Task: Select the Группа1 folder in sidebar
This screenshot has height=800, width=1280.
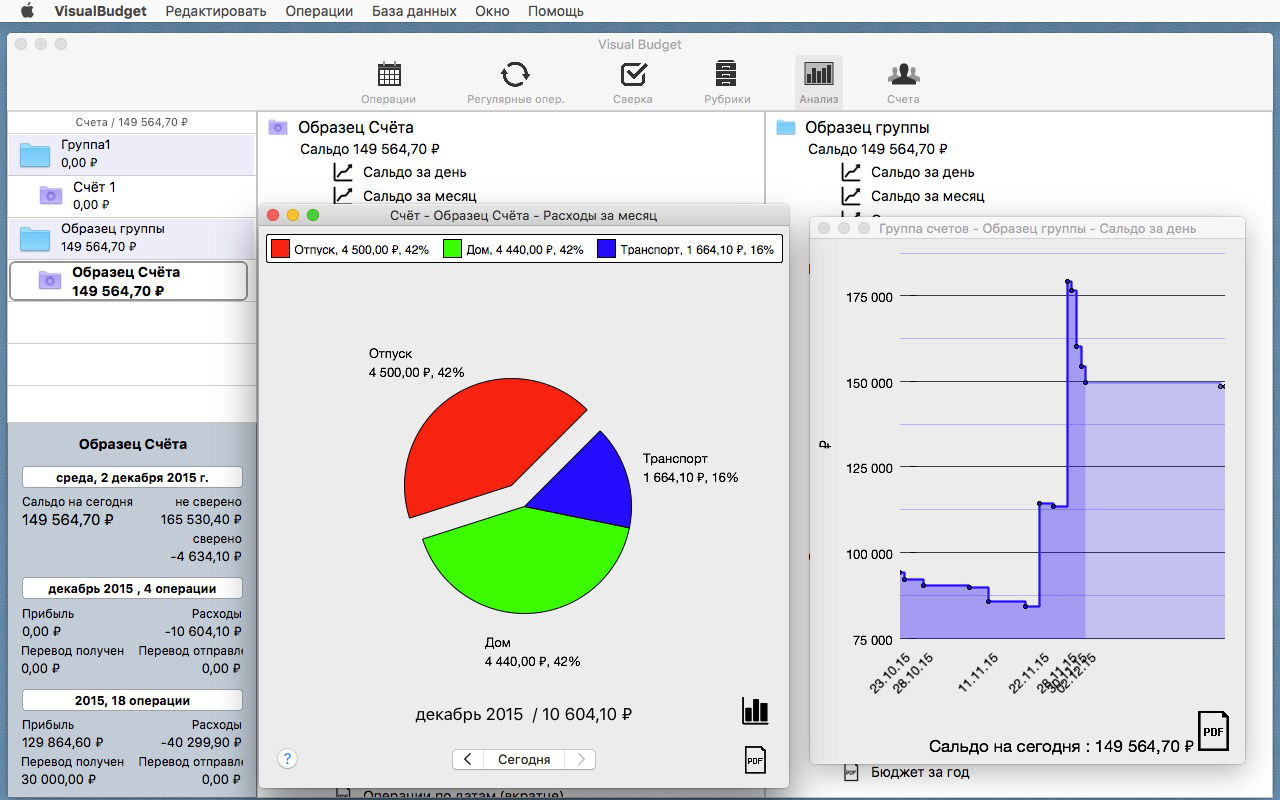Action: (132, 154)
